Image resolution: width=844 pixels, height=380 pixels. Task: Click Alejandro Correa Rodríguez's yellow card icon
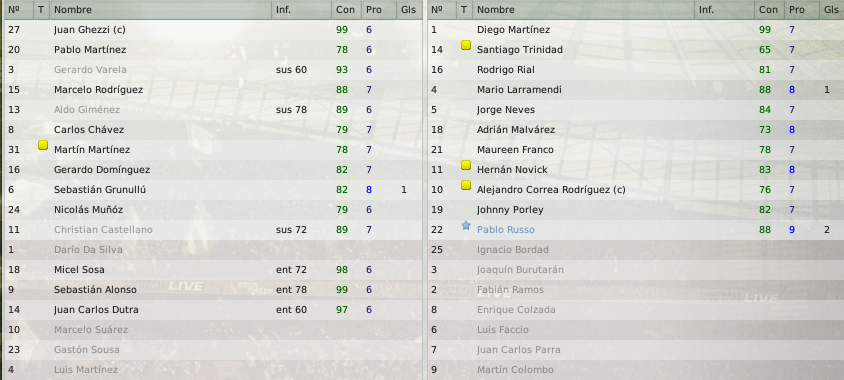(466, 185)
